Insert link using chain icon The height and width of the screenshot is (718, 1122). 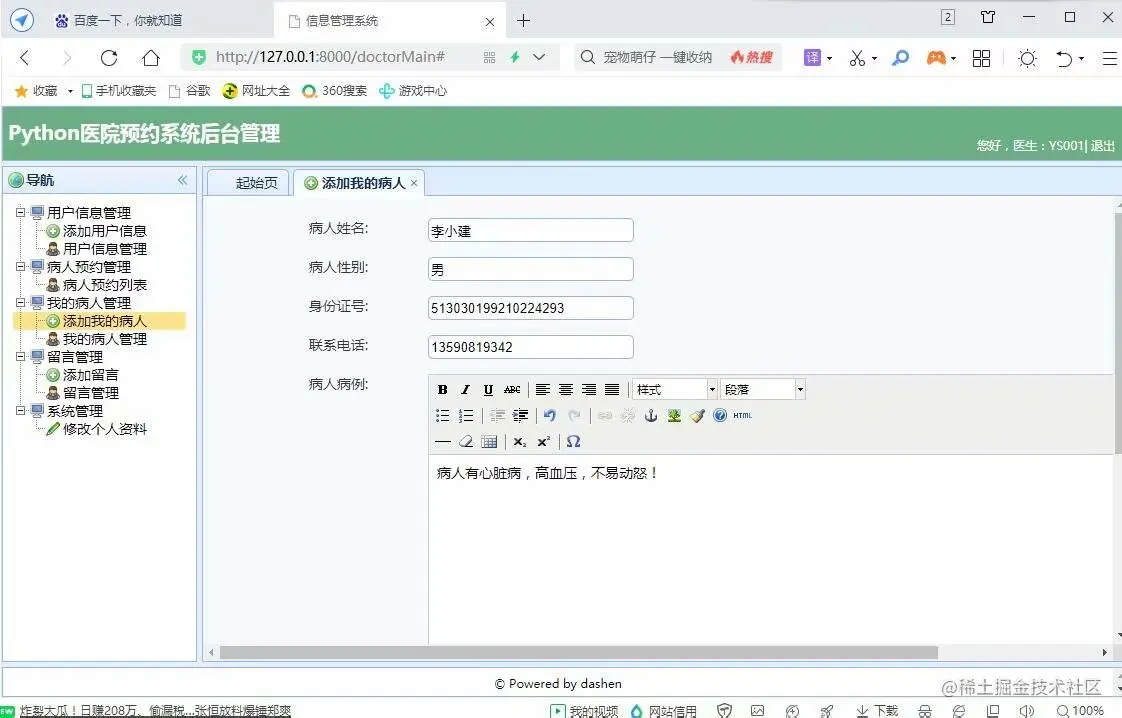pyautogui.click(x=605, y=415)
